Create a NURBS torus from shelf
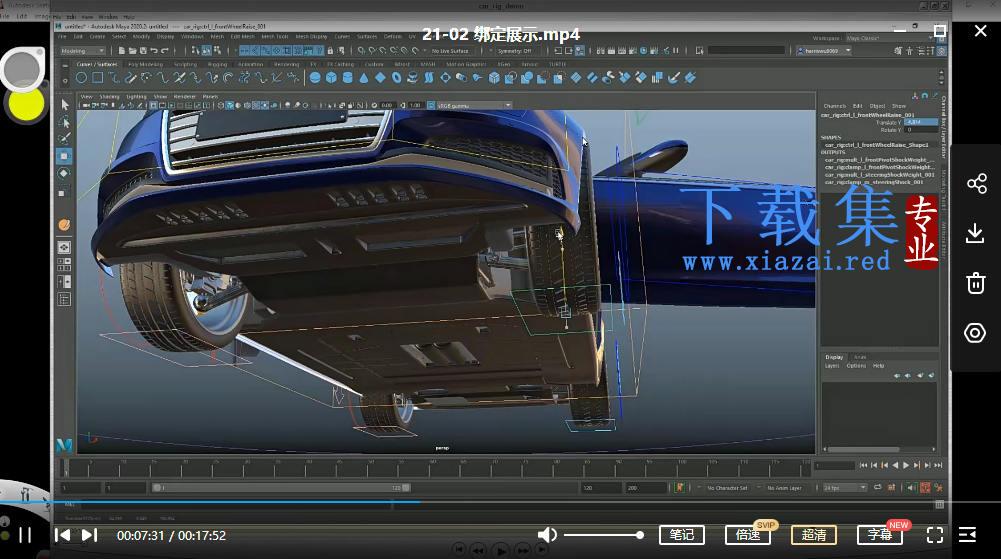The height and width of the screenshot is (559, 1001). coord(396,78)
